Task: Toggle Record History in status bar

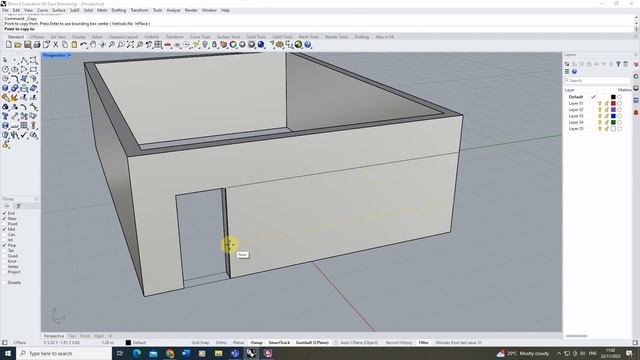Action: tap(399, 342)
